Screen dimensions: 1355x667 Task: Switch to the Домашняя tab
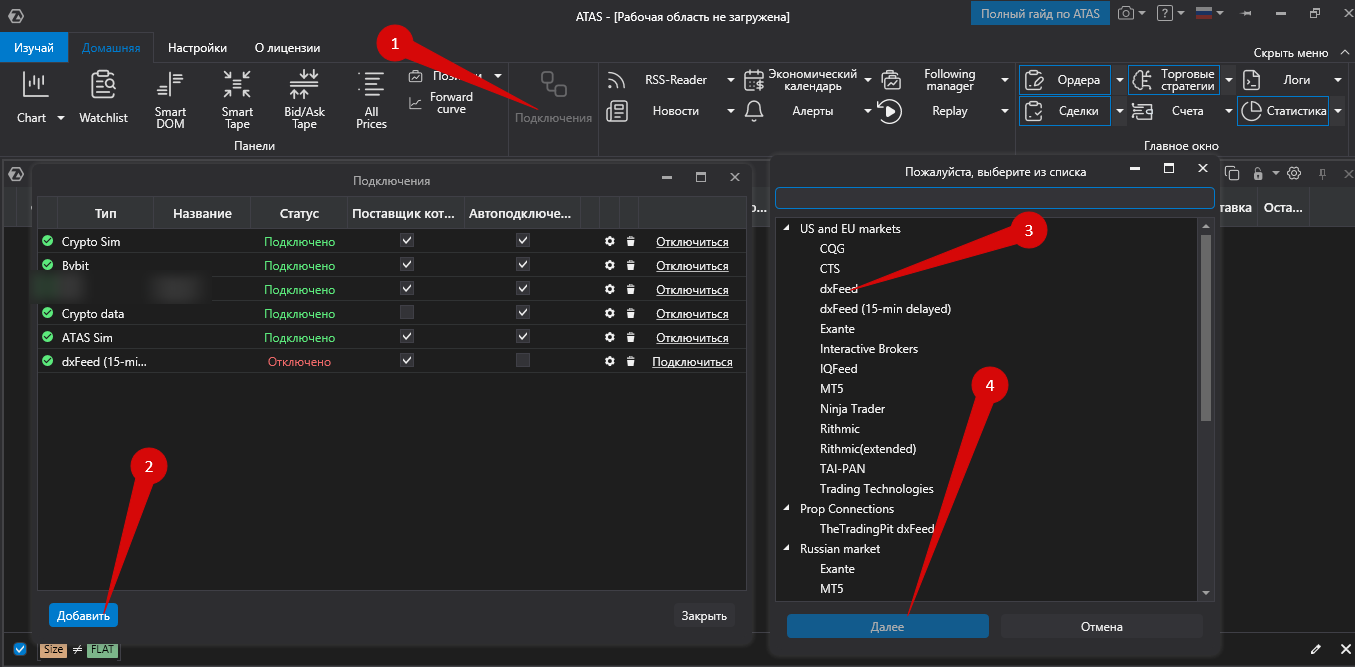point(111,47)
